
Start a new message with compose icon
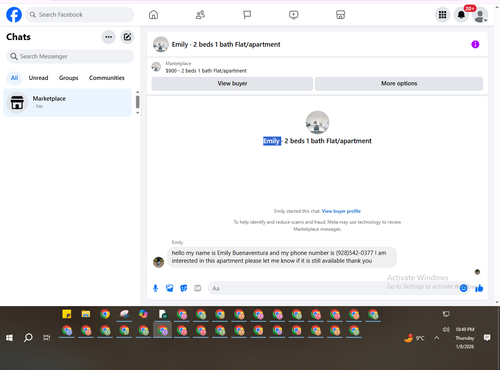pyautogui.click(x=127, y=37)
